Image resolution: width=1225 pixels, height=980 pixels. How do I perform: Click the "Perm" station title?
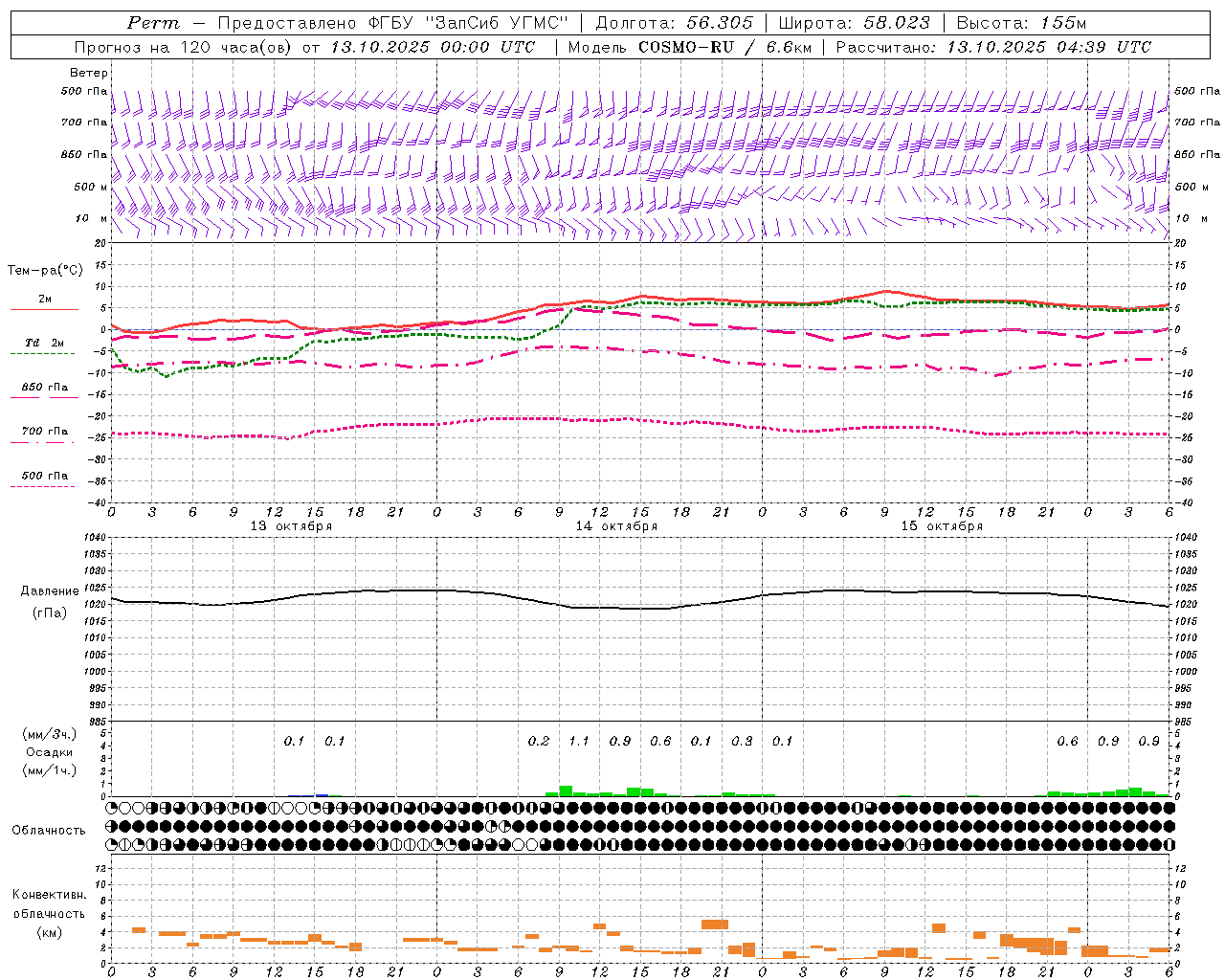tap(153, 23)
